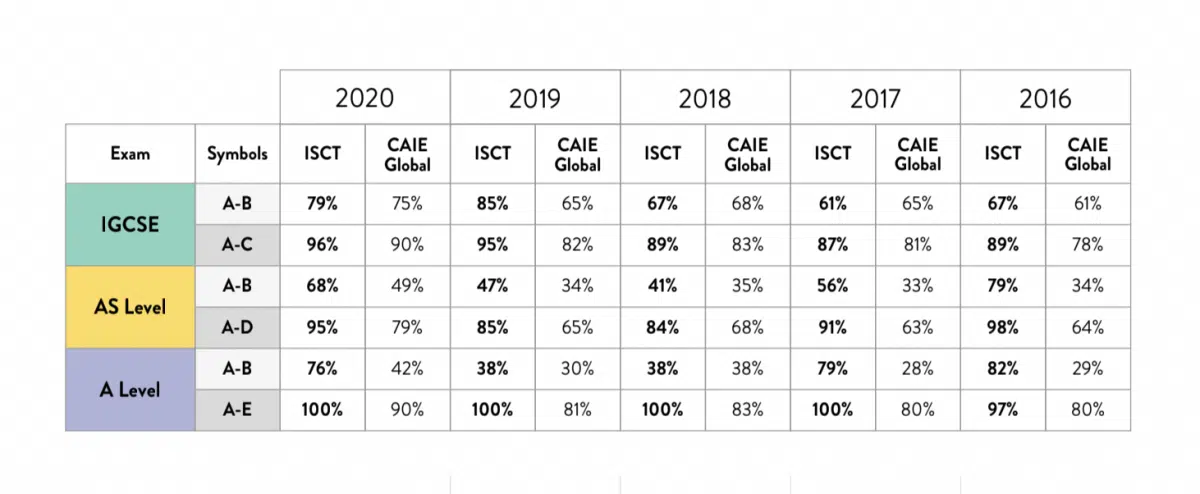
Task: Select the 2017 year header
Action: pyautogui.click(x=875, y=97)
